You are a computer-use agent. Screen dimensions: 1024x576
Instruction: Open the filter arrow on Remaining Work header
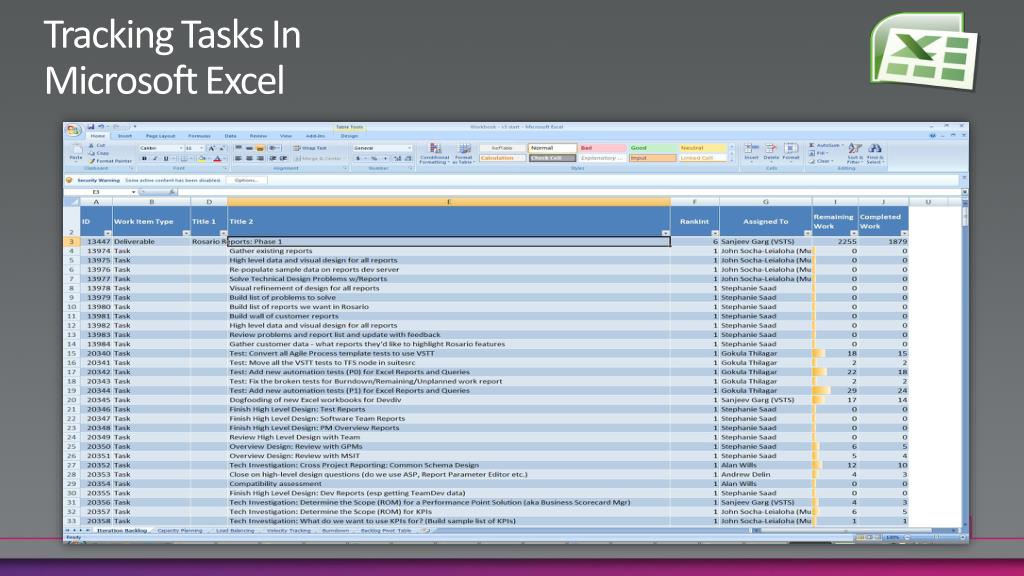click(x=854, y=233)
